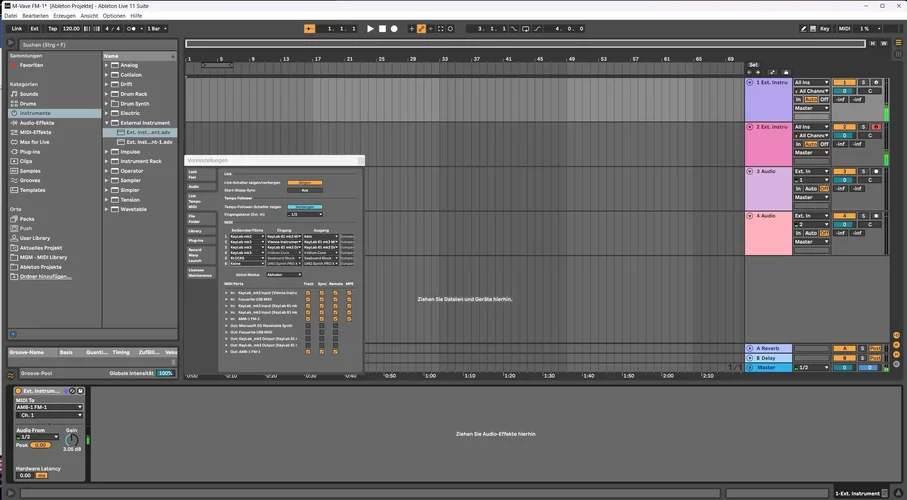Image resolution: width=907 pixels, height=500 pixels.
Task: Solo track 1 Ext. Instrument
Action: tap(863, 83)
